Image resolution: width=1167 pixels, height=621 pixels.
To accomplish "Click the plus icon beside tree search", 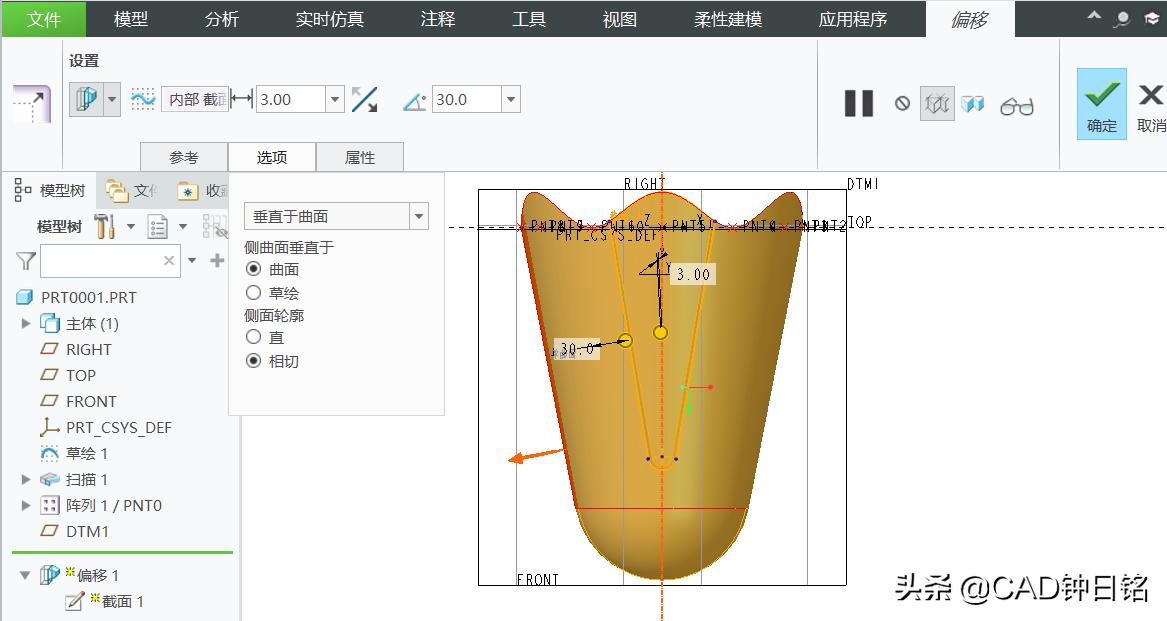I will 217,261.
